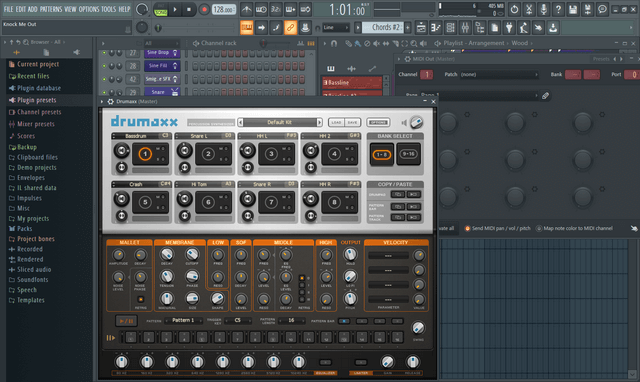640x382 pixels.
Task: Select bank 1-8 in Bank Select
Action: (382, 154)
